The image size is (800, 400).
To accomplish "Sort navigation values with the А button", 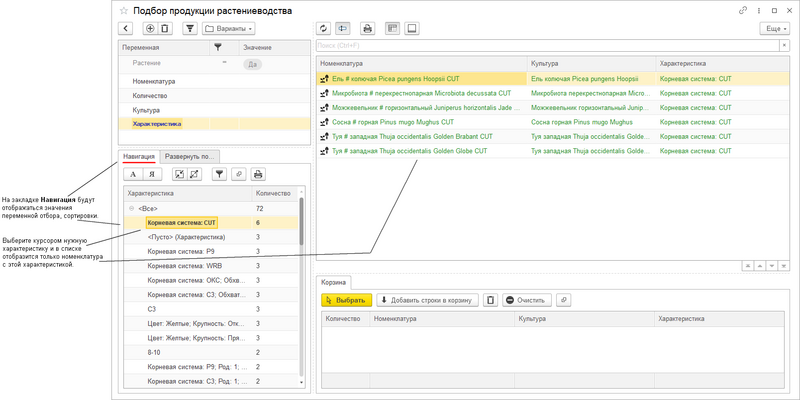I will click(132, 174).
